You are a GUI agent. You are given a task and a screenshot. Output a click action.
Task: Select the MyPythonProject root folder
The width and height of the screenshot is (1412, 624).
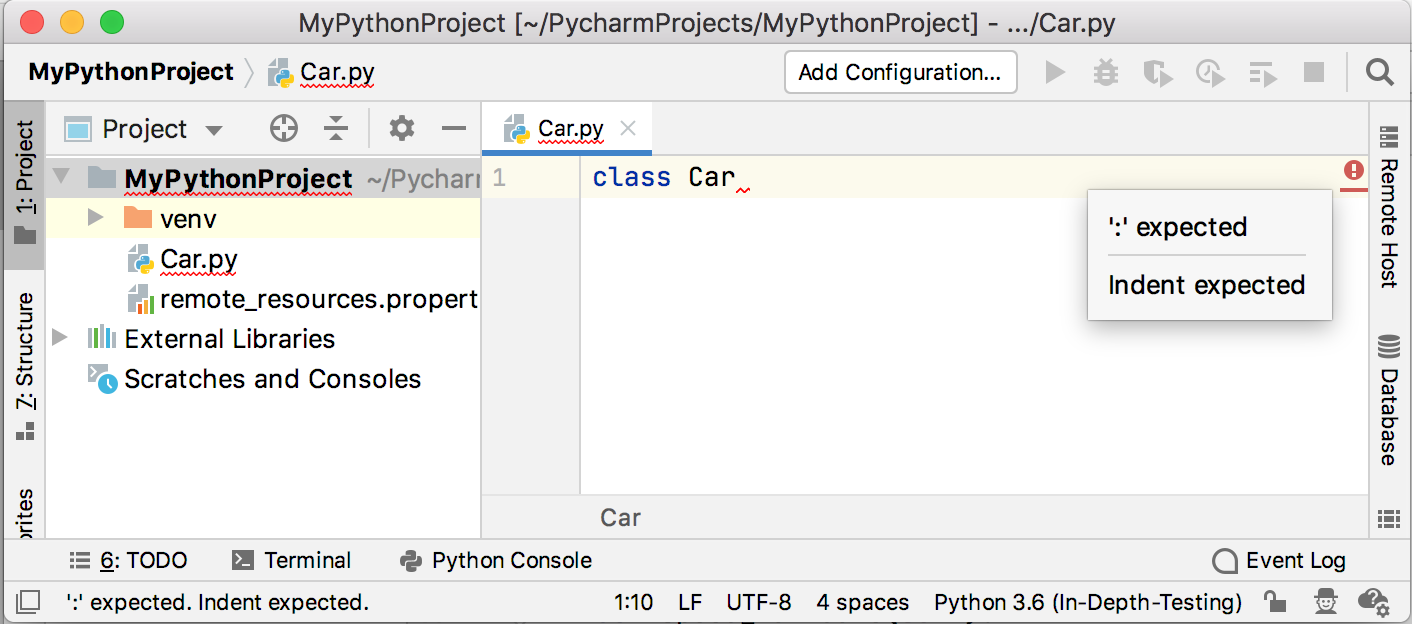238,179
